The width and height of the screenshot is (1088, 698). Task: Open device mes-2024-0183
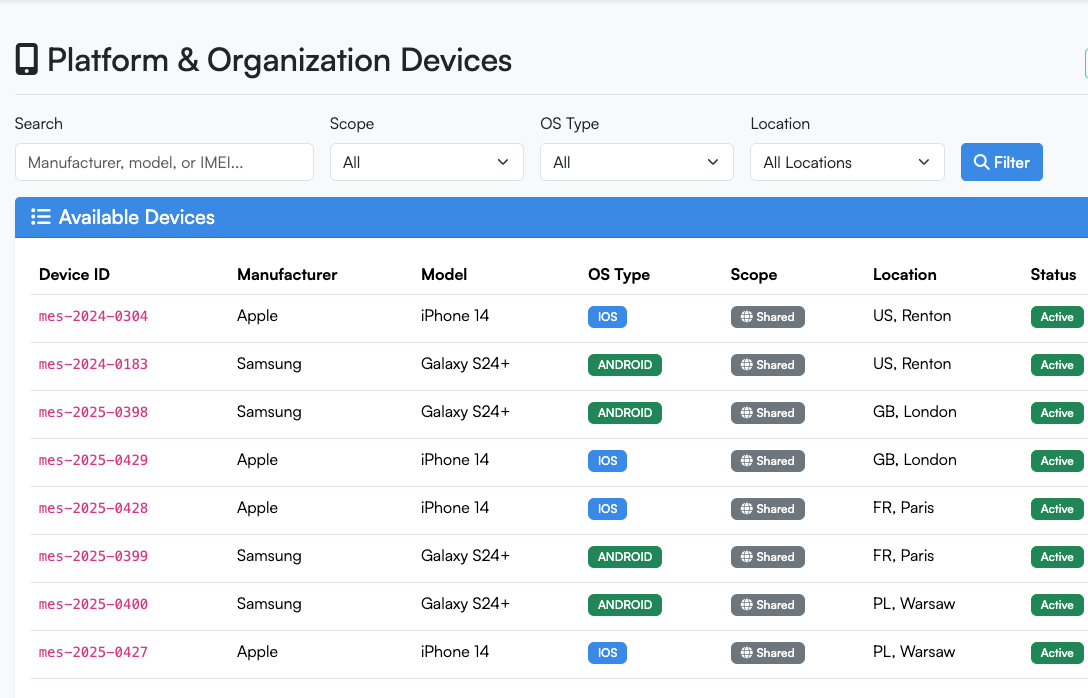tap(93, 364)
